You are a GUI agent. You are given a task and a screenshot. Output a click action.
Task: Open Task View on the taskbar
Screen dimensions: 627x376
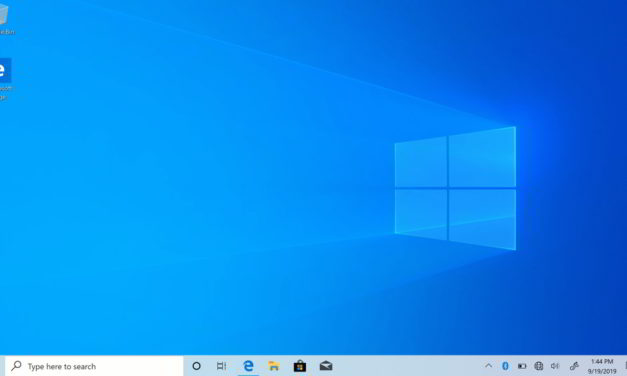221,366
